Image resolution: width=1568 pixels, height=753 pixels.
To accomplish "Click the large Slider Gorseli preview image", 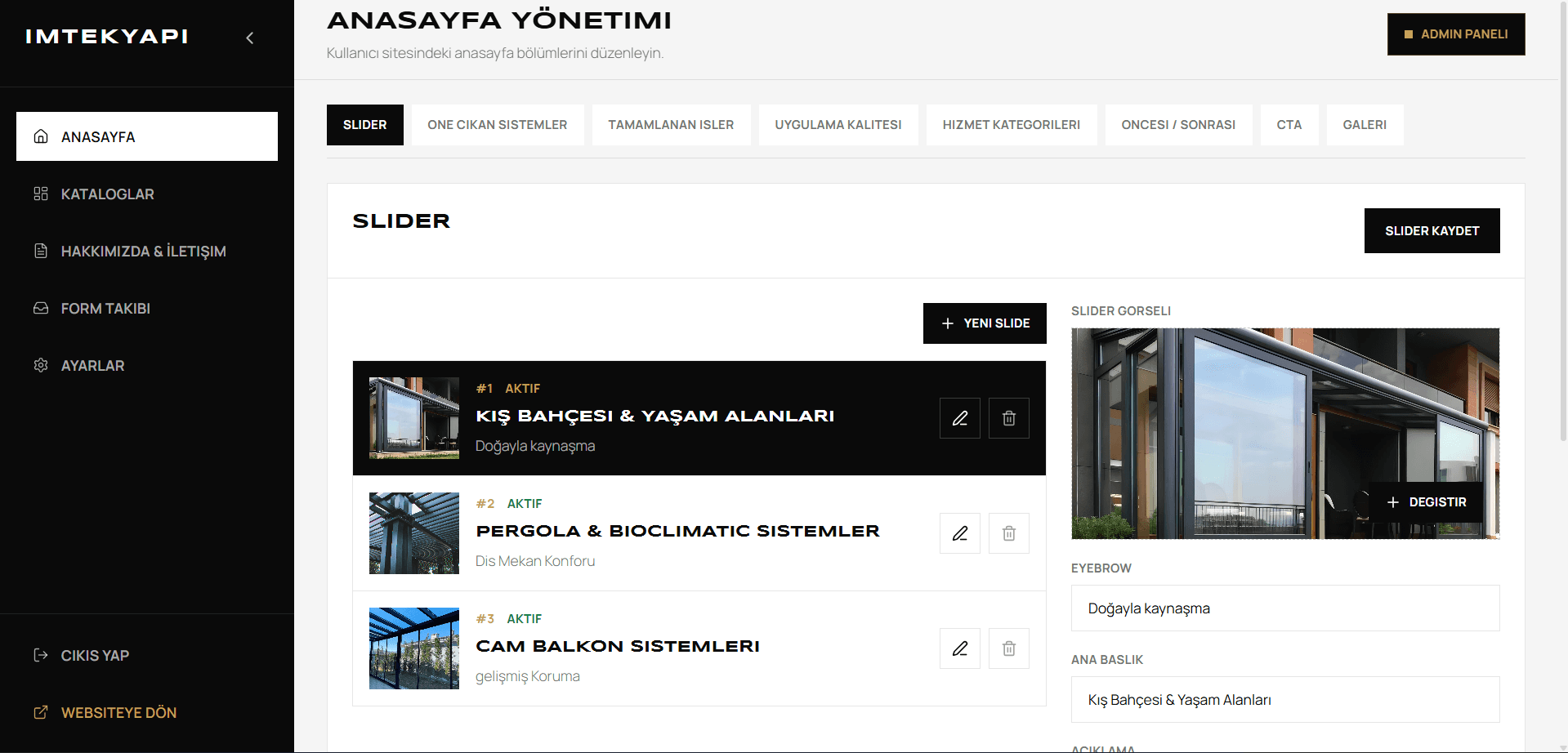I will point(1285,434).
